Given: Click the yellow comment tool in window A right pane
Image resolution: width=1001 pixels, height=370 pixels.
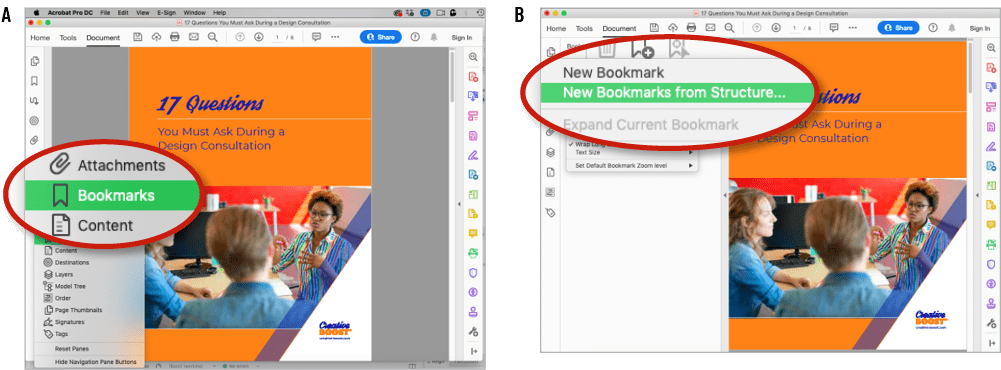Looking at the screenshot, I should click(473, 233).
